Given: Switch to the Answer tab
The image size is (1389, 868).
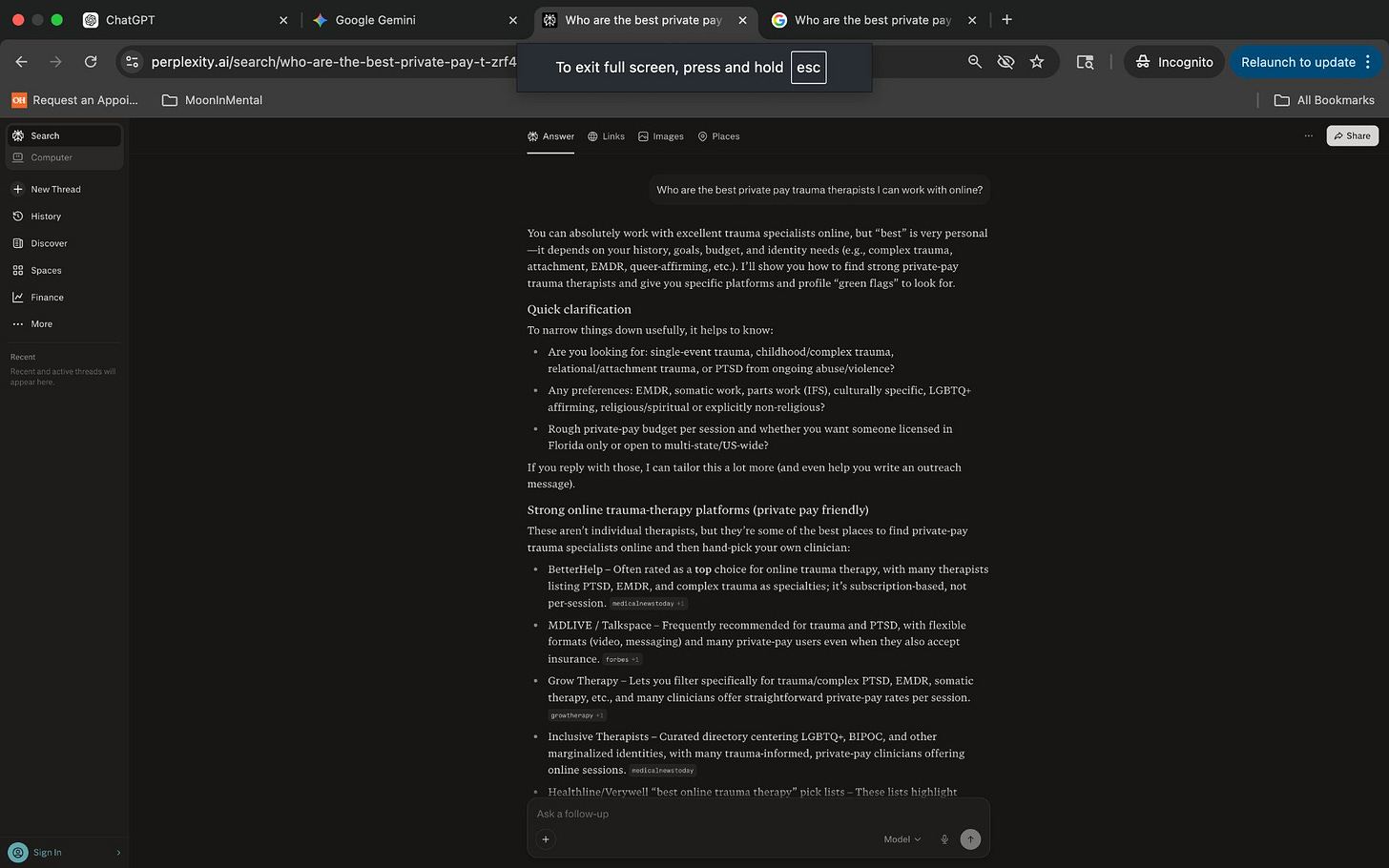Looking at the screenshot, I should click(x=551, y=136).
